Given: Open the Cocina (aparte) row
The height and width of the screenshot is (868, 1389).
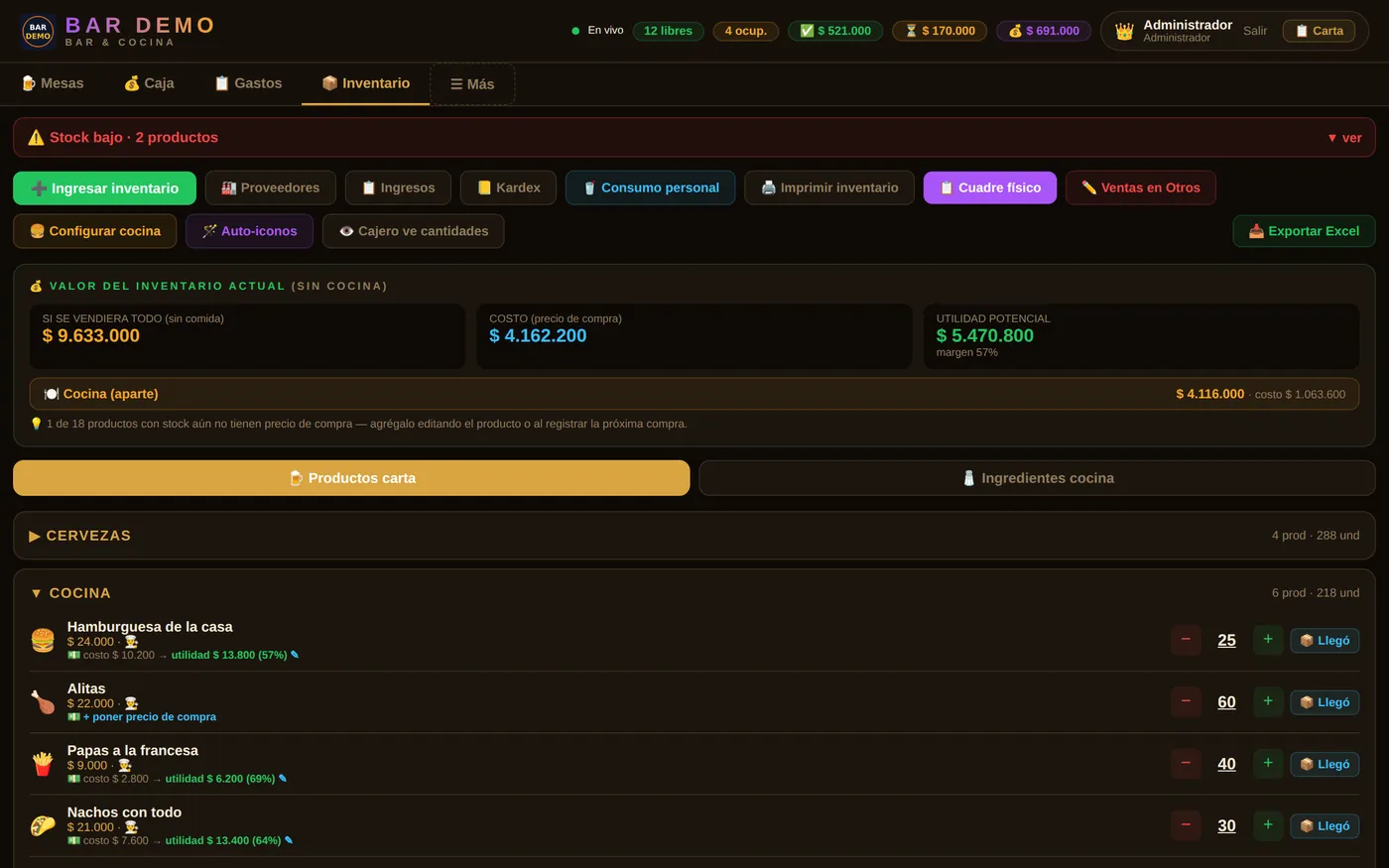Looking at the screenshot, I should pos(694,394).
